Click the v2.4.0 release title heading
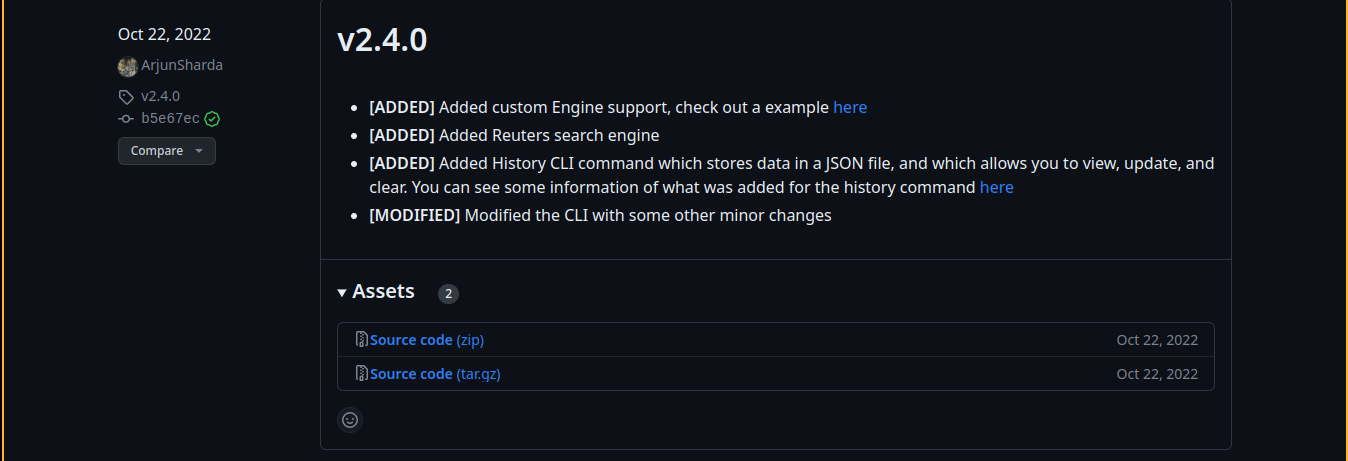Image resolution: width=1348 pixels, height=461 pixels. 382,40
